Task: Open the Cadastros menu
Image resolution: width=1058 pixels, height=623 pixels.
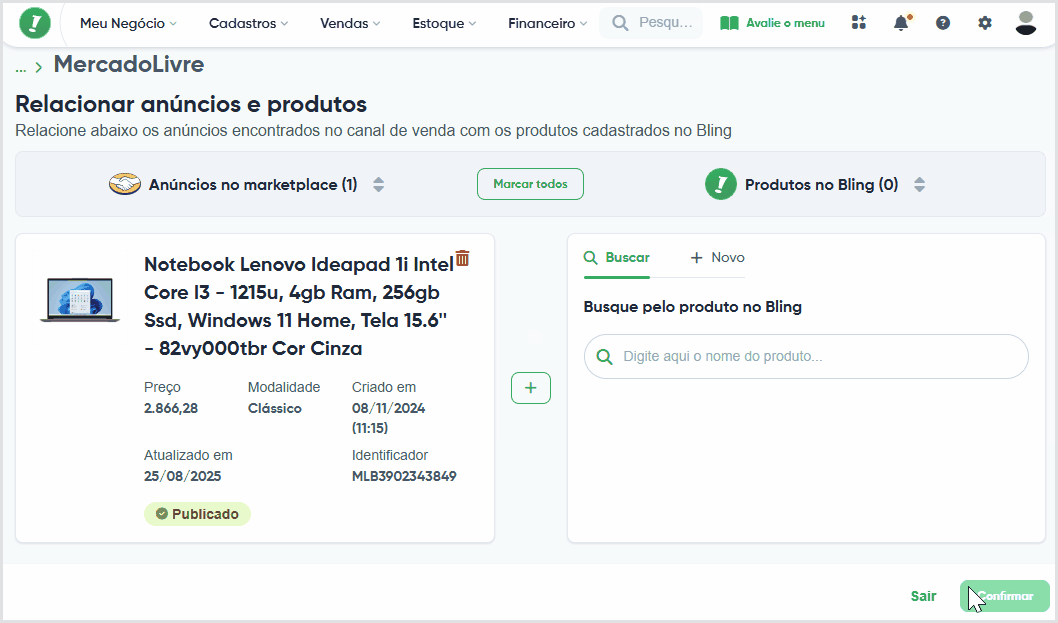Action: pos(248,23)
